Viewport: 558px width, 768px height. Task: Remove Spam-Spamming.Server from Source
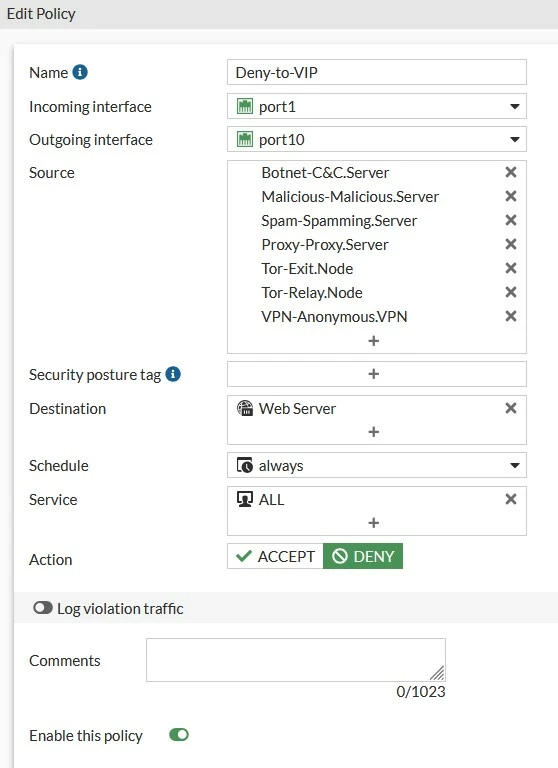[510, 220]
